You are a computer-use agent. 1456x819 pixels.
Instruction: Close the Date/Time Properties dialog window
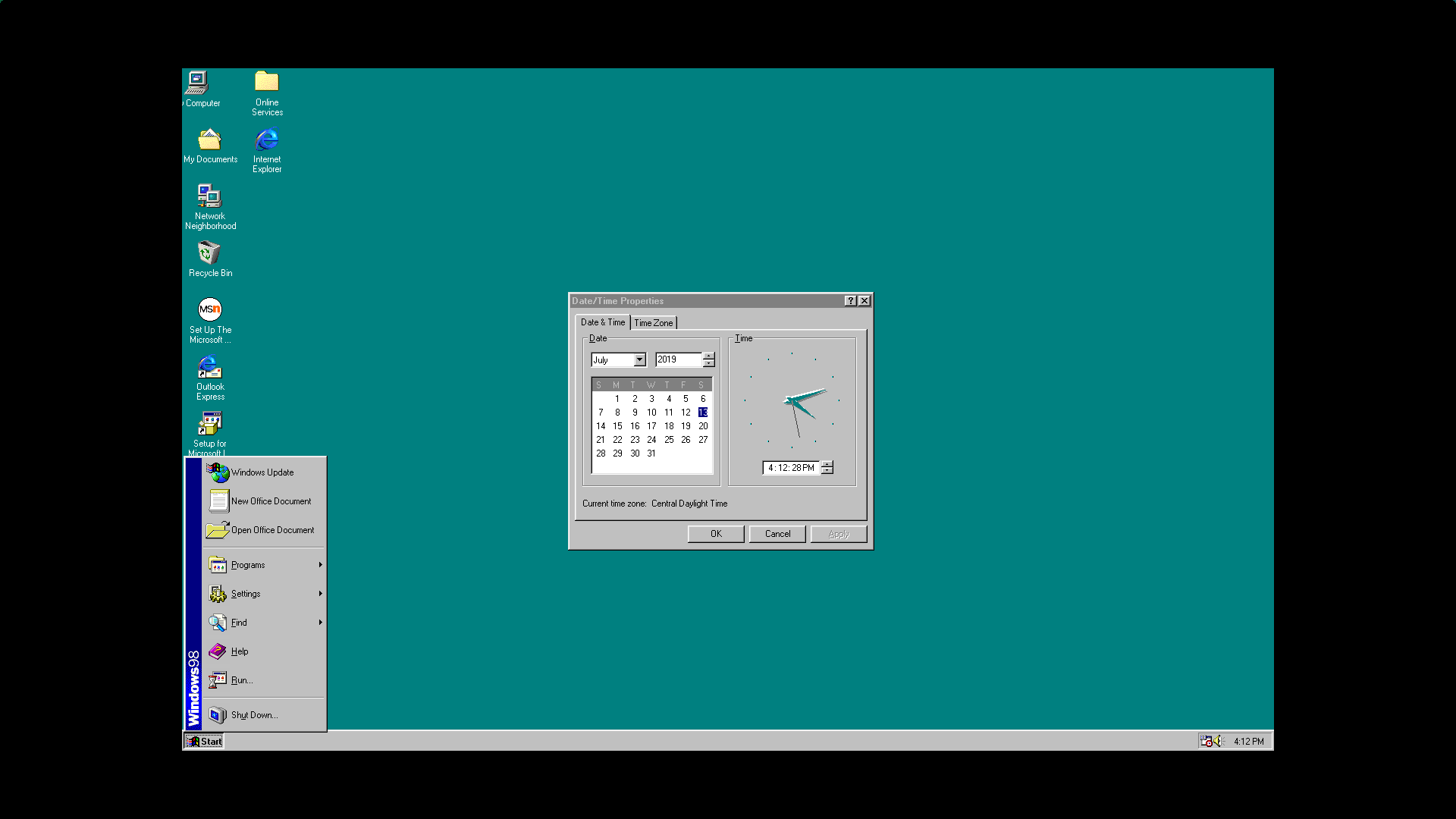(x=864, y=301)
